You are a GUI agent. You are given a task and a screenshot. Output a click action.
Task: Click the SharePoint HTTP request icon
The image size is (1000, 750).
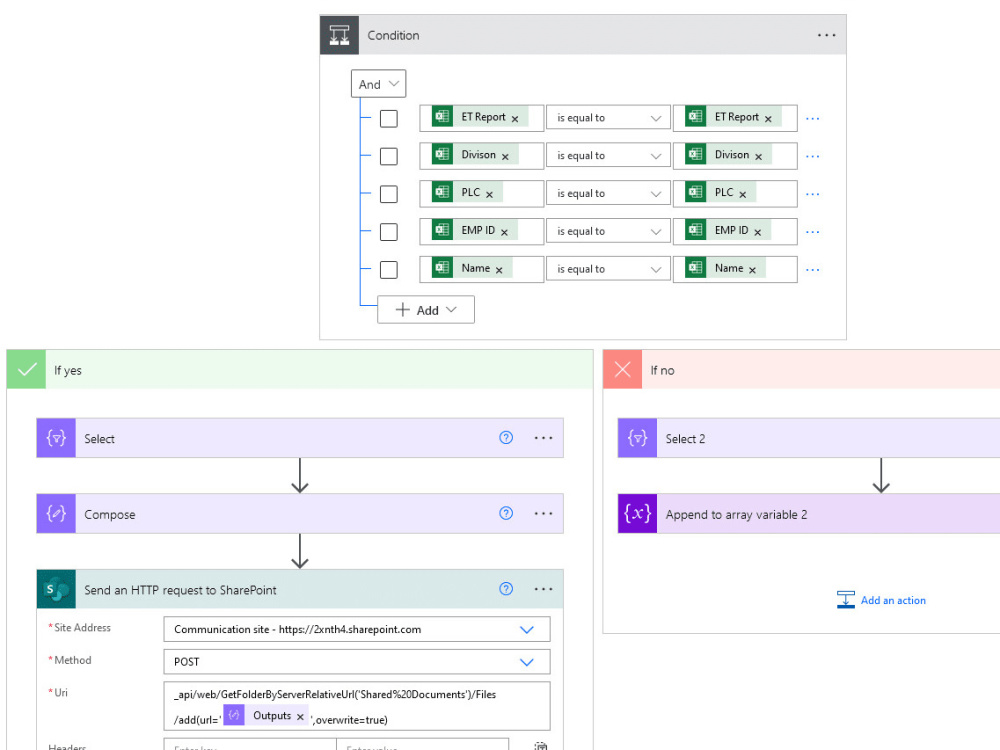click(x=56, y=589)
